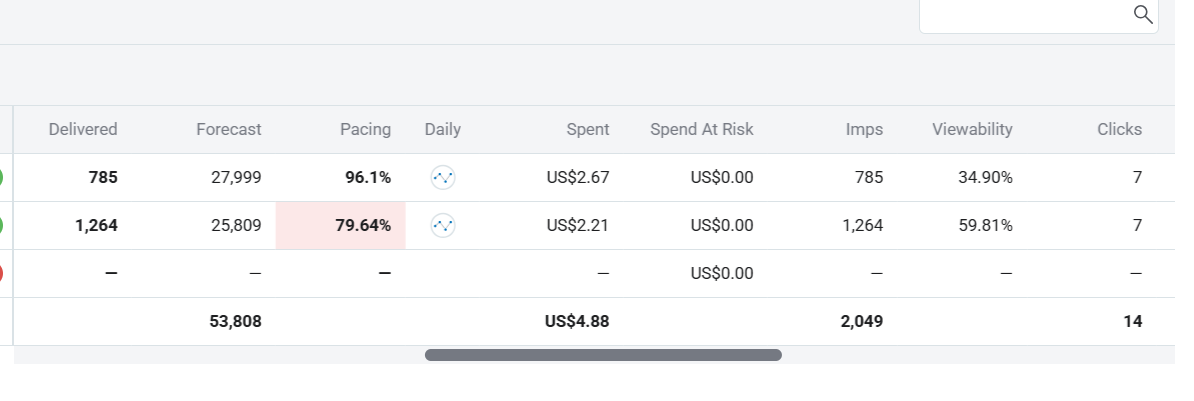
Task: Sort by the Delivered column header
Action: [83, 129]
